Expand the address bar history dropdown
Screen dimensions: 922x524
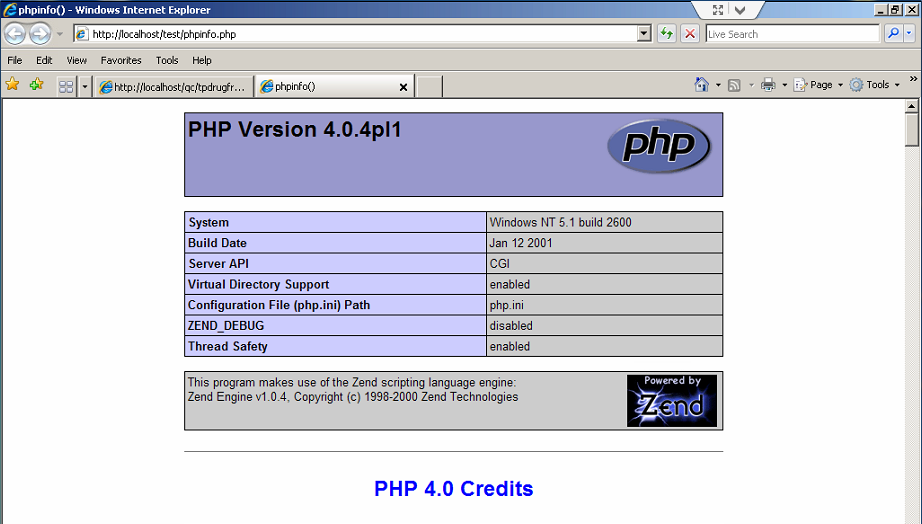point(644,34)
